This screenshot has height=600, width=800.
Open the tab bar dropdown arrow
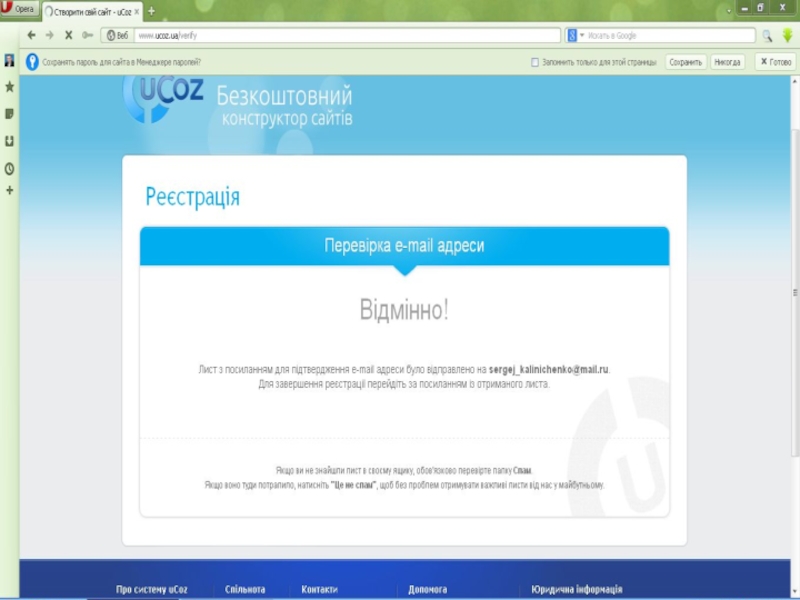pyautogui.click(x=729, y=10)
